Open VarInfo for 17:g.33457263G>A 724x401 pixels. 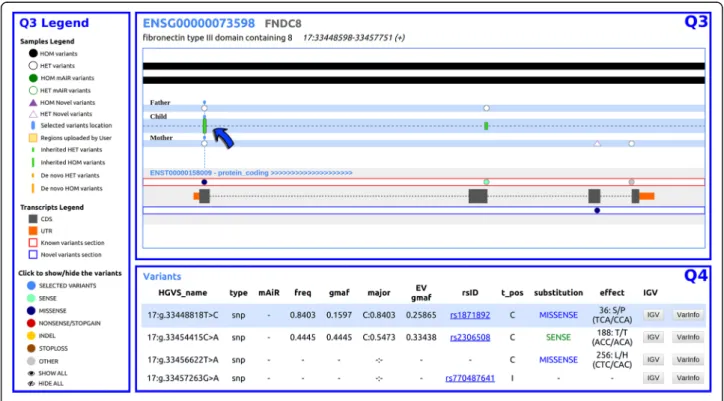pyautogui.click(x=688, y=378)
